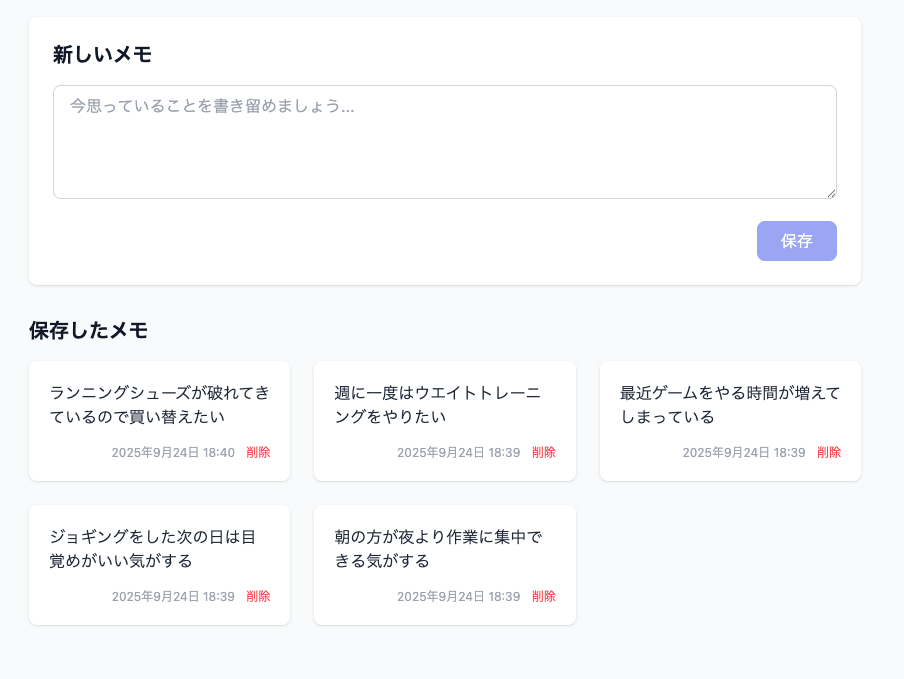
Task: Select the 最近ゲーム memo card text
Action: click(730, 405)
